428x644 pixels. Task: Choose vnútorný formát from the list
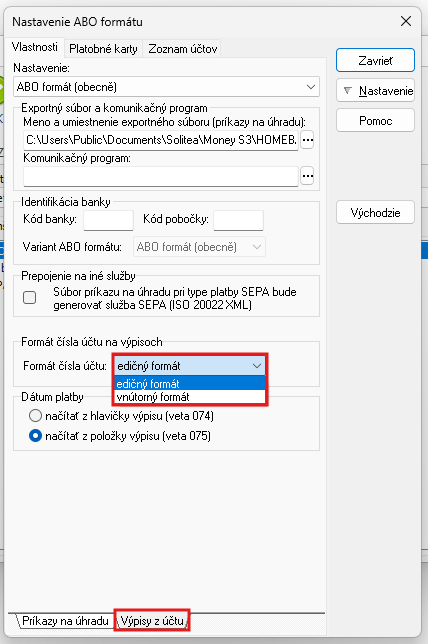click(x=190, y=397)
